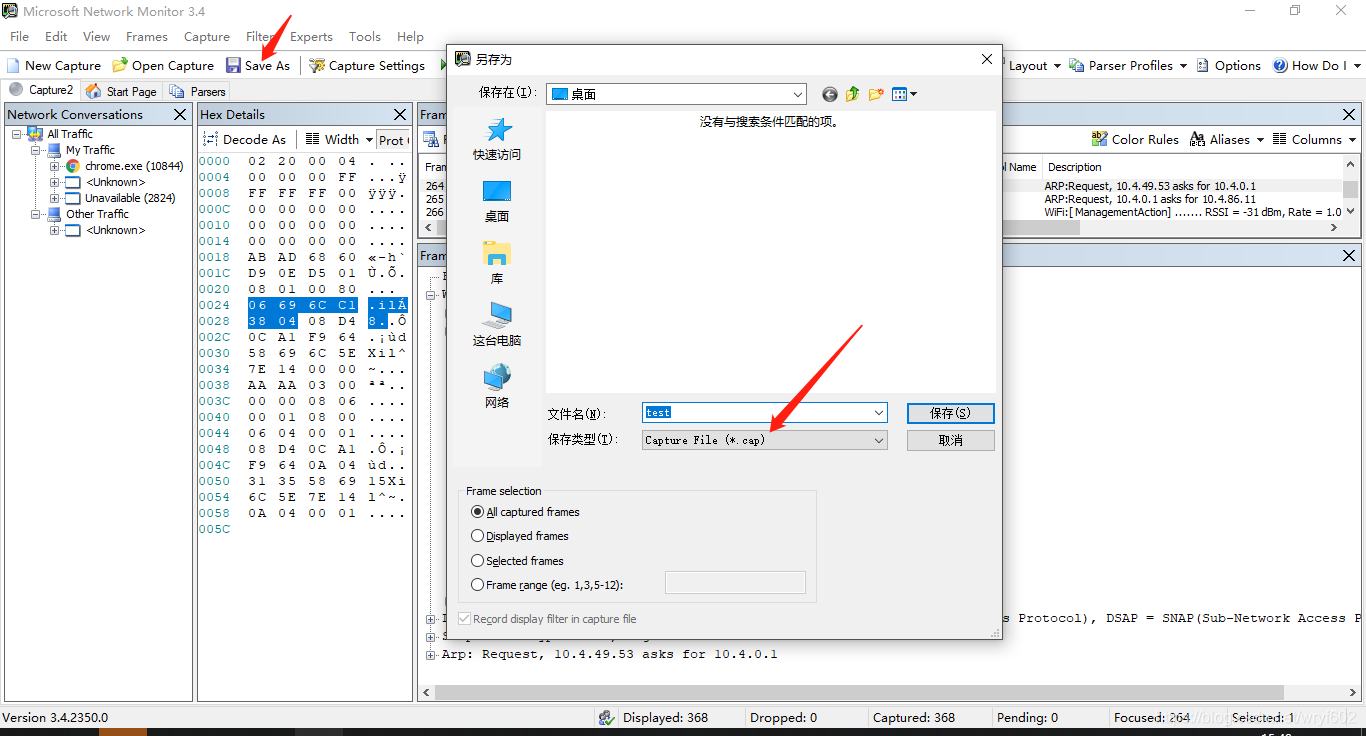Close the Frame Summary panel
1366x736 pixels.
(x=1348, y=115)
